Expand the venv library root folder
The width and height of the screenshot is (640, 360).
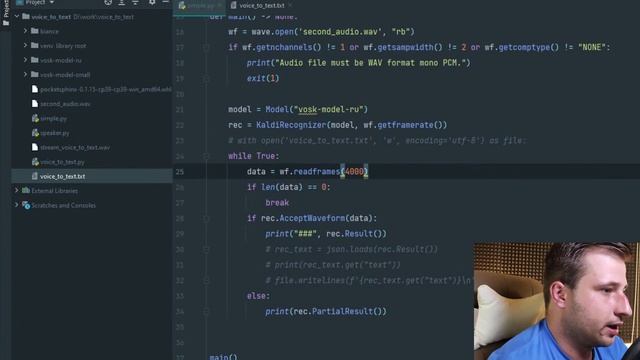pos(25,45)
